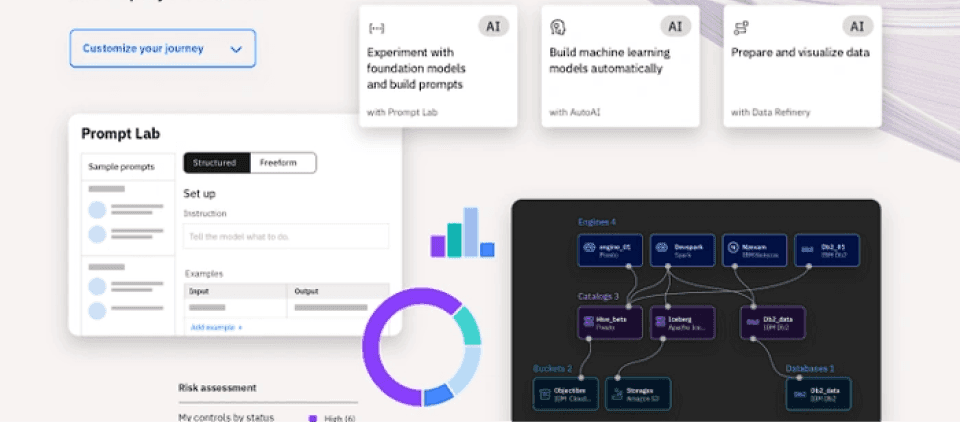Click the Add example link
The image size is (960, 422).
(216, 328)
